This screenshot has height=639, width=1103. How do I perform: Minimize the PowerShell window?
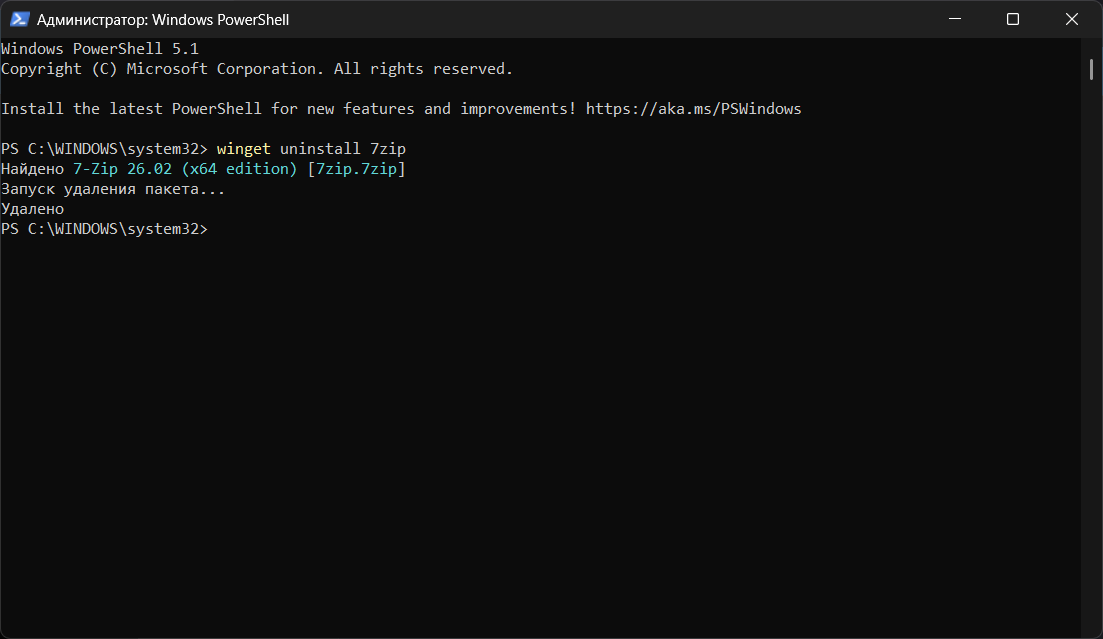[955, 19]
